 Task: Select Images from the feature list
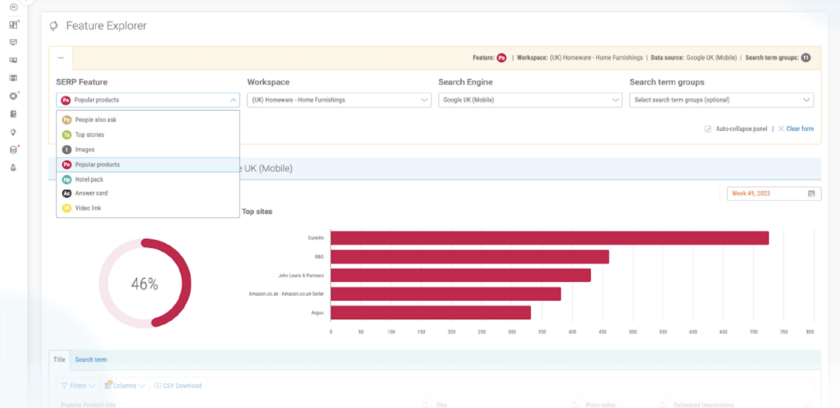click(x=148, y=150)
